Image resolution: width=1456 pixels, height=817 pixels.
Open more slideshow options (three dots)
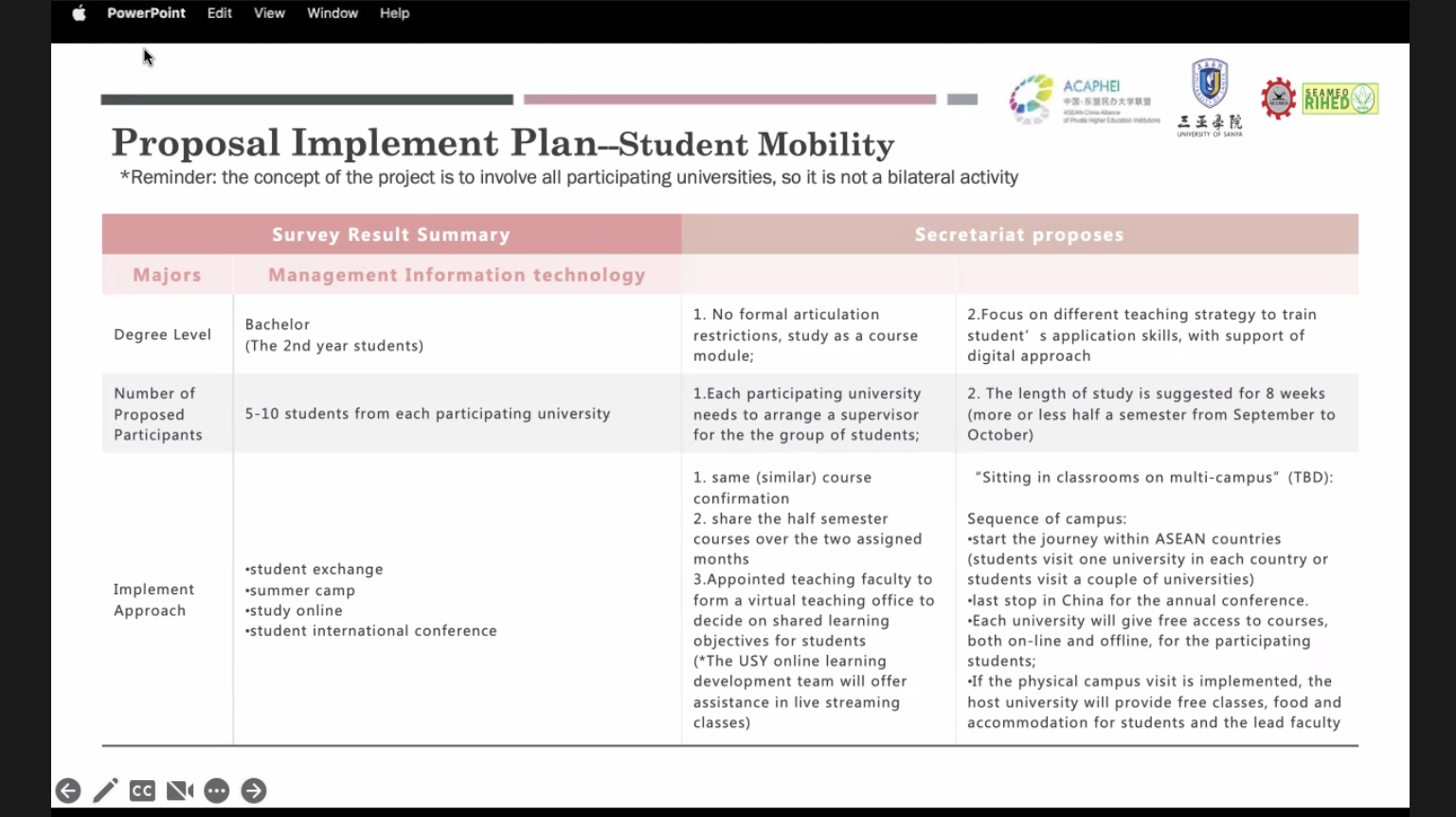pyautogui.click(x=217, y=790)
